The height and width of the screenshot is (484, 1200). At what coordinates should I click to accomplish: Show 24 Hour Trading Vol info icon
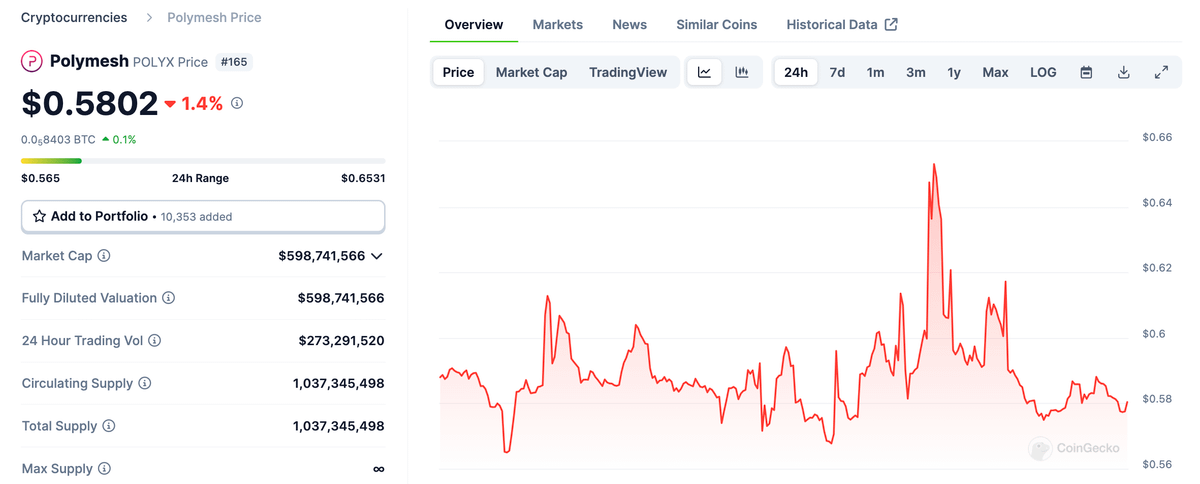click(x=155, y=341)
